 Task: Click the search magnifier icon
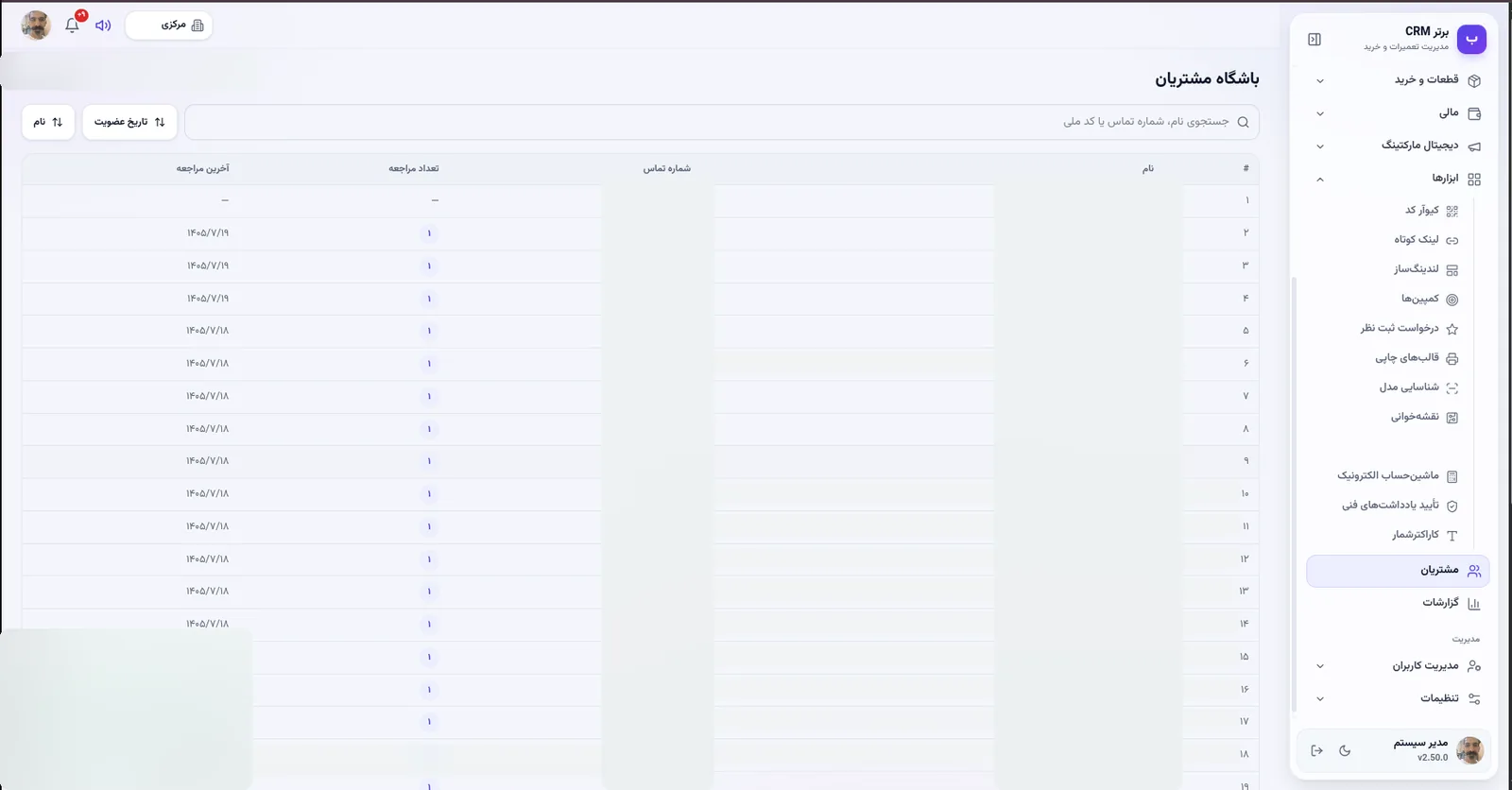[x=1243, y=122]
